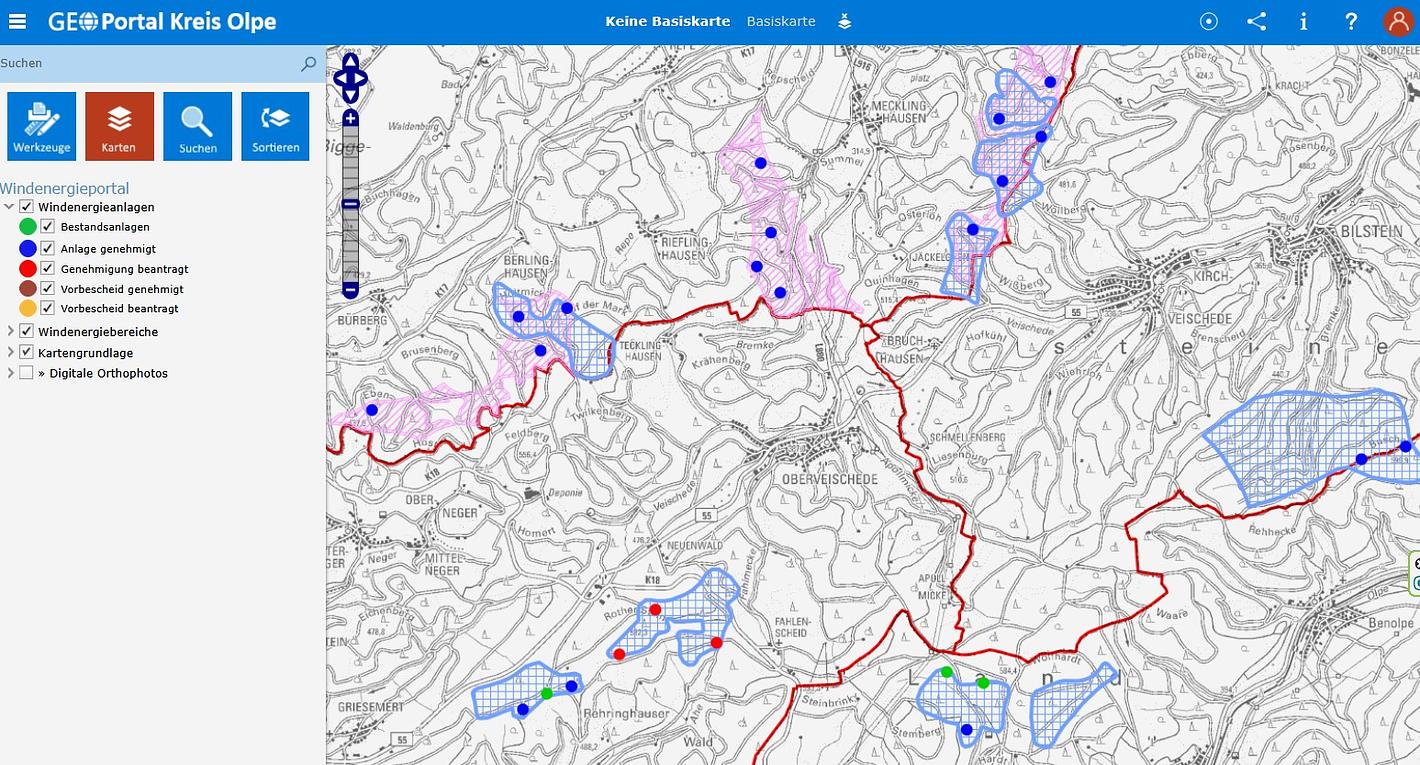The width and height of the screenshot is (1420, 765).
Task: Open the hamburger main menu
Action: 18,21
